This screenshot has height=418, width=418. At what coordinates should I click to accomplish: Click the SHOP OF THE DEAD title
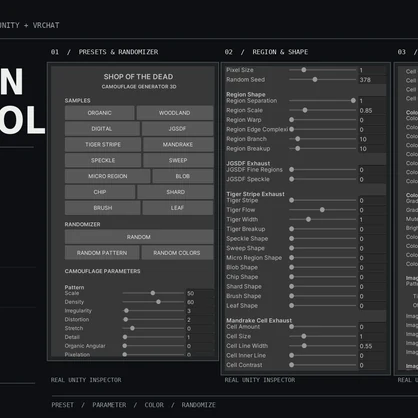click(x=138, y=77)
